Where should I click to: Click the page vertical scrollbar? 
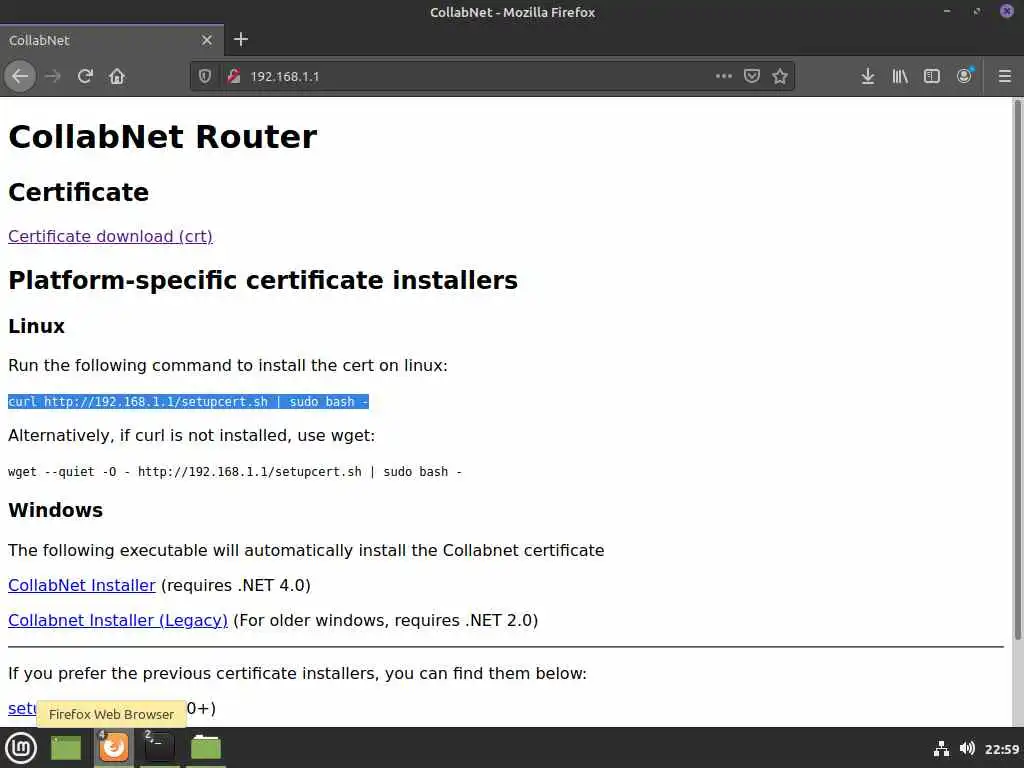pyautogui.click(x=1017, y=370)
